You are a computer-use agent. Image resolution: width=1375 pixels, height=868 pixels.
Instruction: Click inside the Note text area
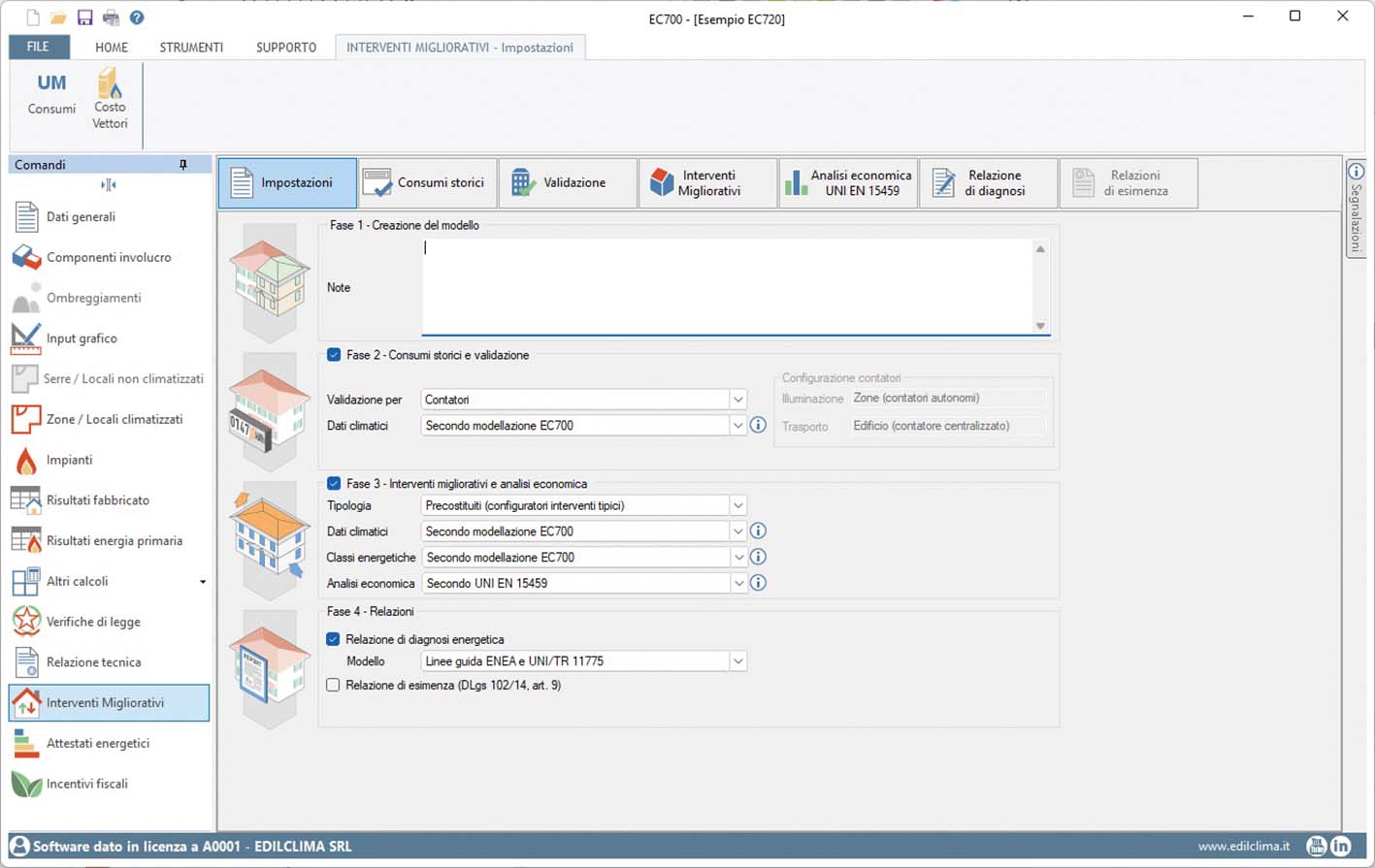coord(727,287)
